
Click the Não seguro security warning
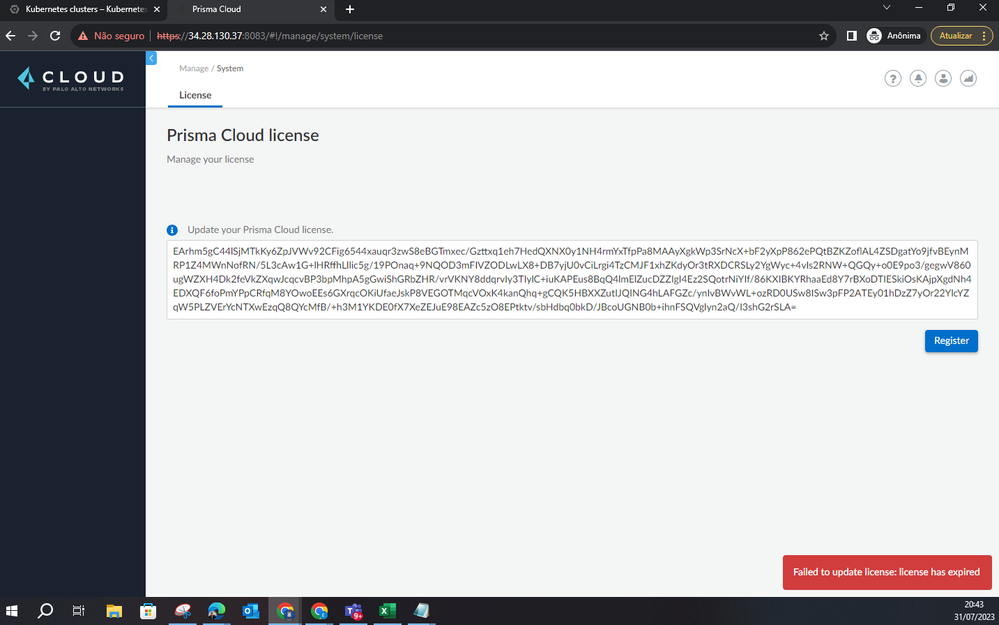pos(111,36)
